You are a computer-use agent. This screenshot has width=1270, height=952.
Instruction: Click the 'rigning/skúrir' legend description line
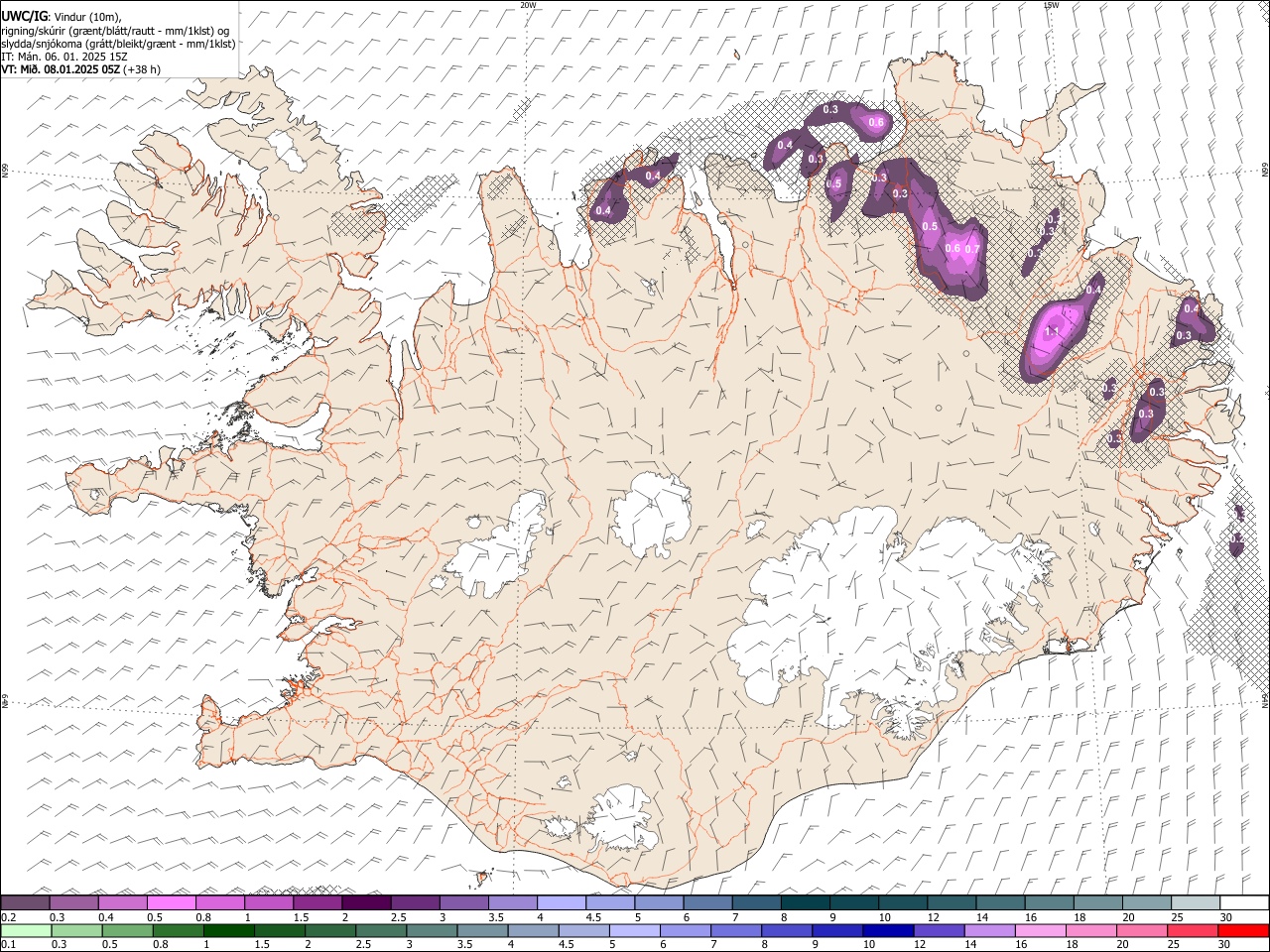pos(115,30)
